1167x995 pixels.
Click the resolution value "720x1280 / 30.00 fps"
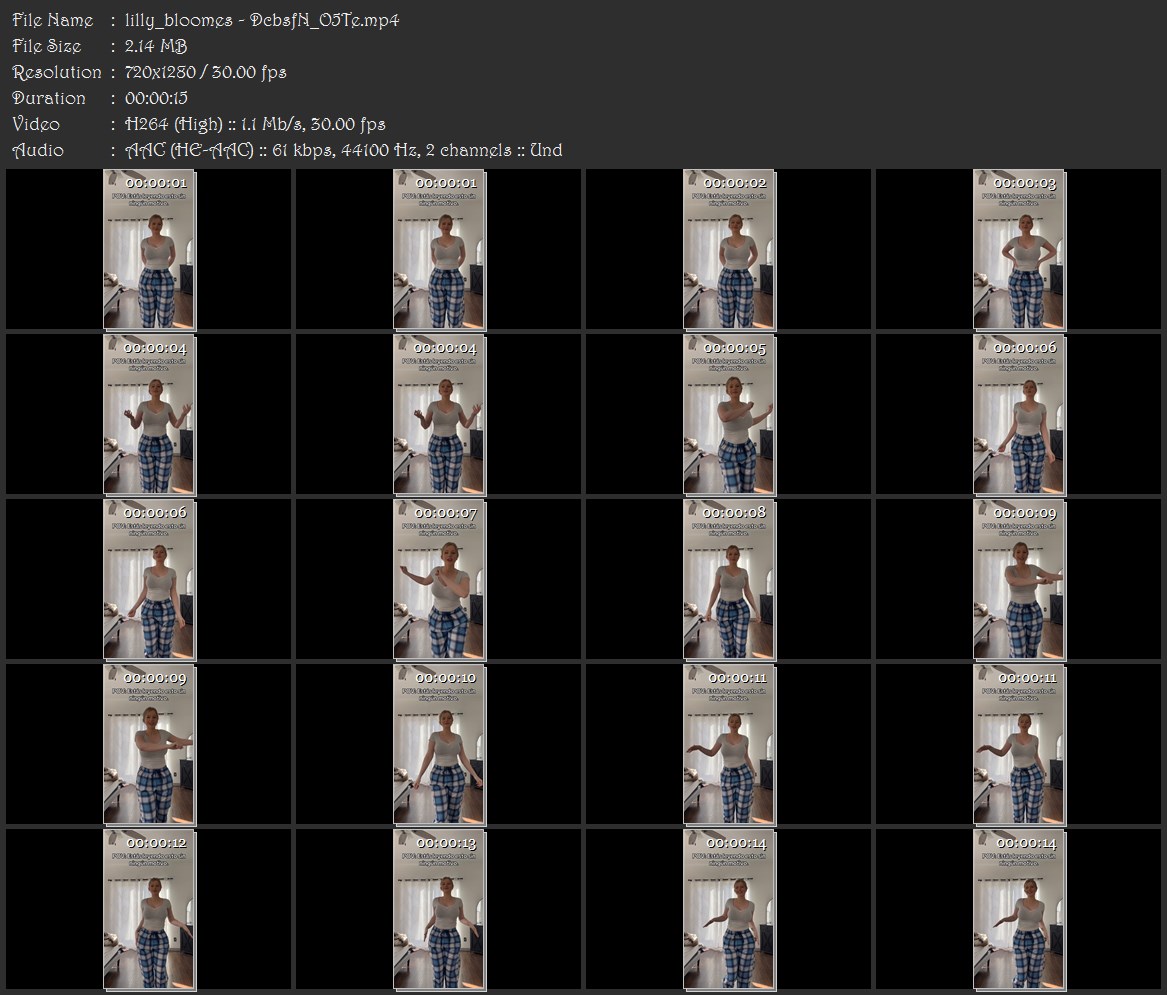coord(205,72)
